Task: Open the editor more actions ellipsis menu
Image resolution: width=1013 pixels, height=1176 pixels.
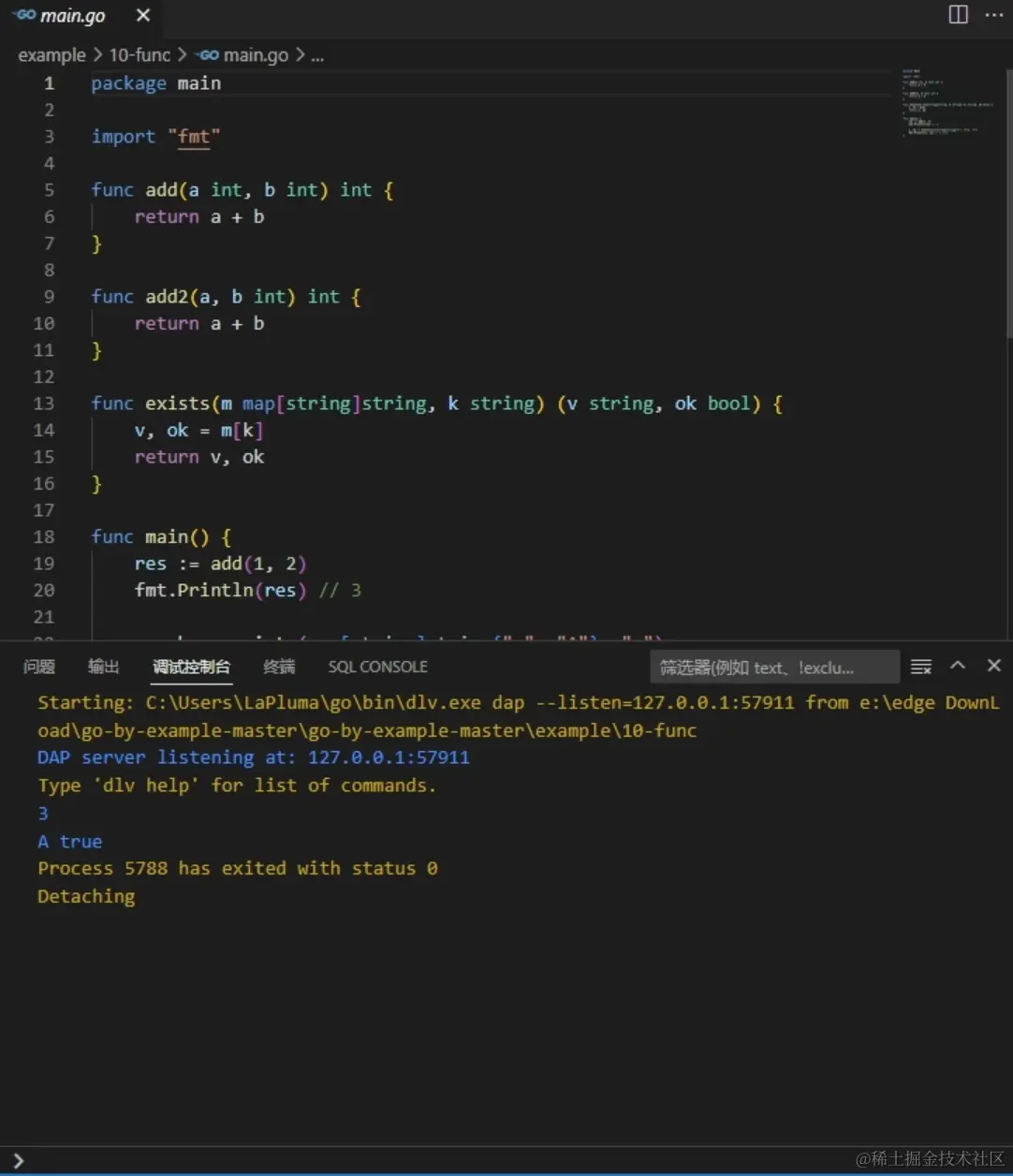Action: (x=993, y=15)
